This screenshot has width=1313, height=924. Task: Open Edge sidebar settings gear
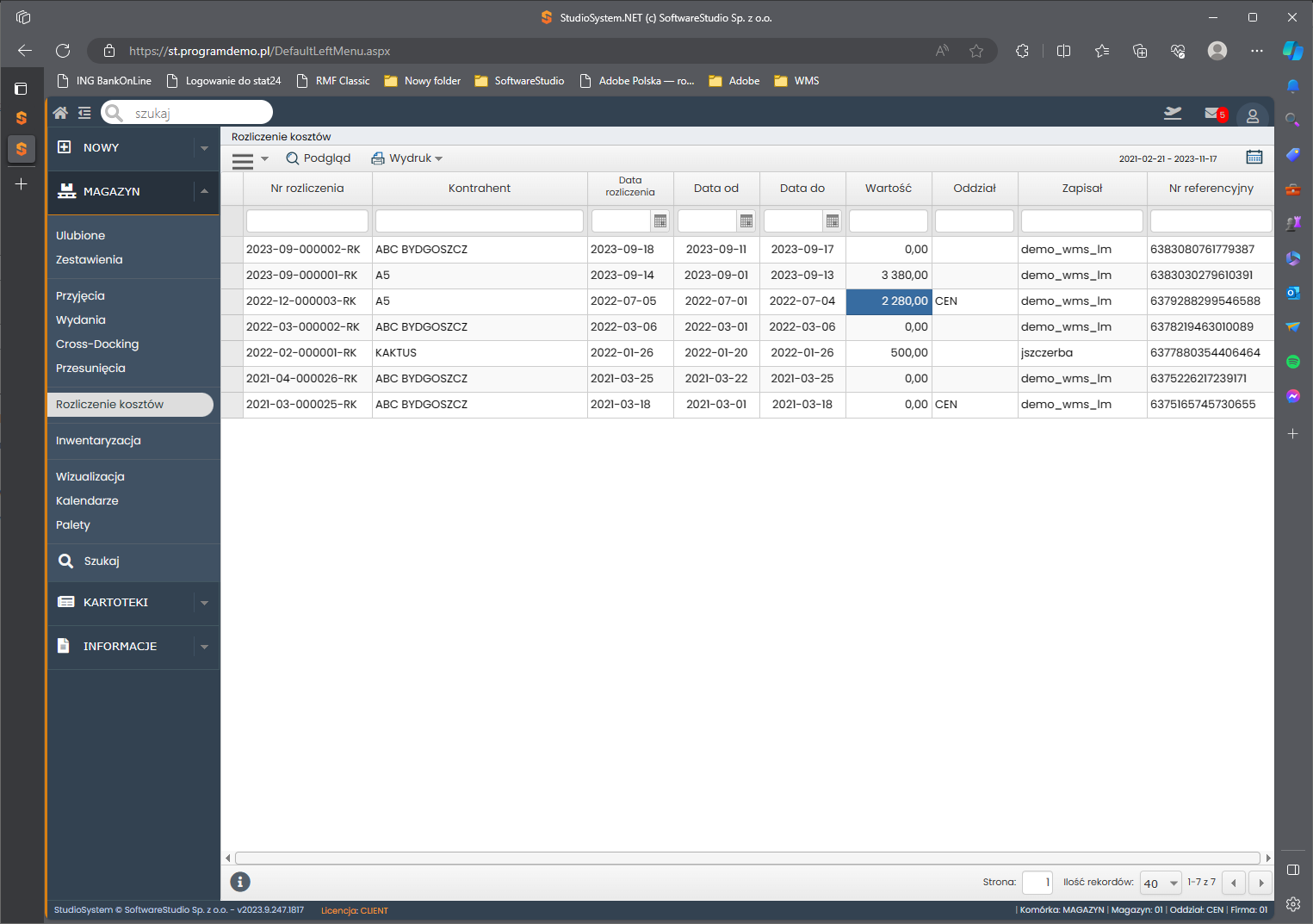click(x=1292, y=903)
